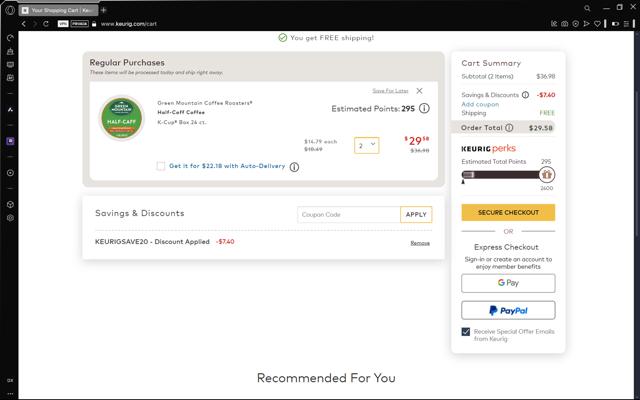
Task: Open the Aria AI sidebar icon
Action: tap(10, 109)
